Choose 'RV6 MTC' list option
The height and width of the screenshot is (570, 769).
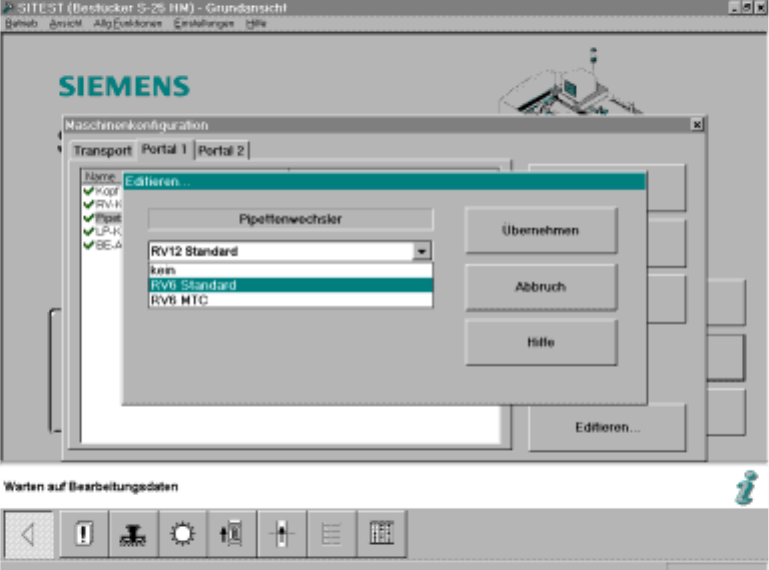click(x=290, y=300)
